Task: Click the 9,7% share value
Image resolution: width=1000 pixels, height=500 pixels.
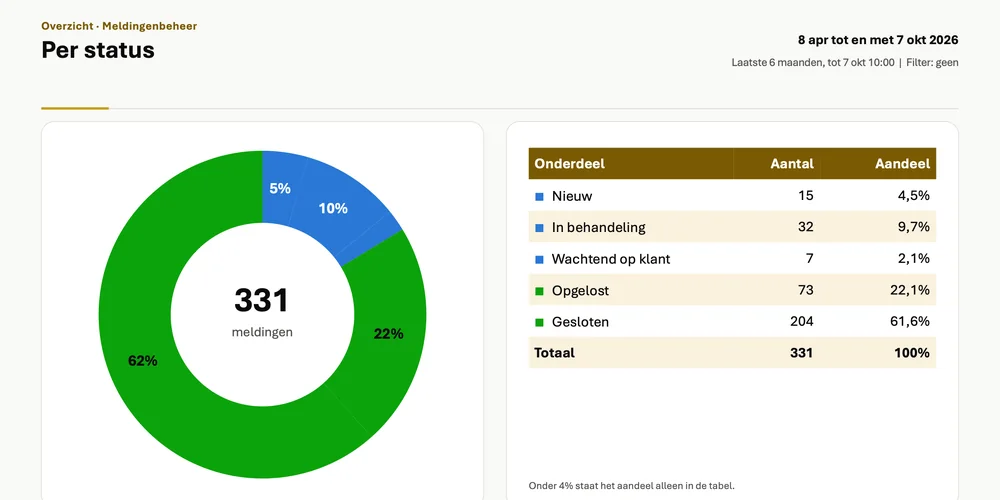Action: pos(913,227)
